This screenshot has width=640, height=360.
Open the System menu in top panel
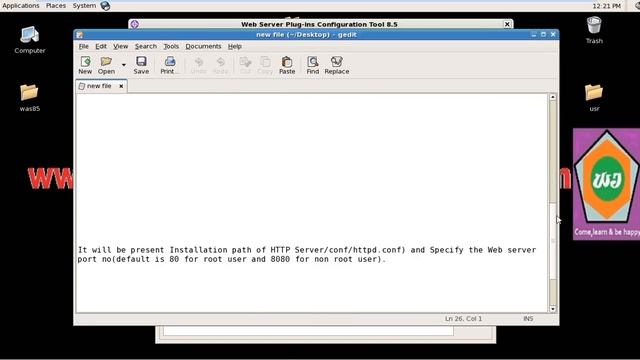point(84,6)
